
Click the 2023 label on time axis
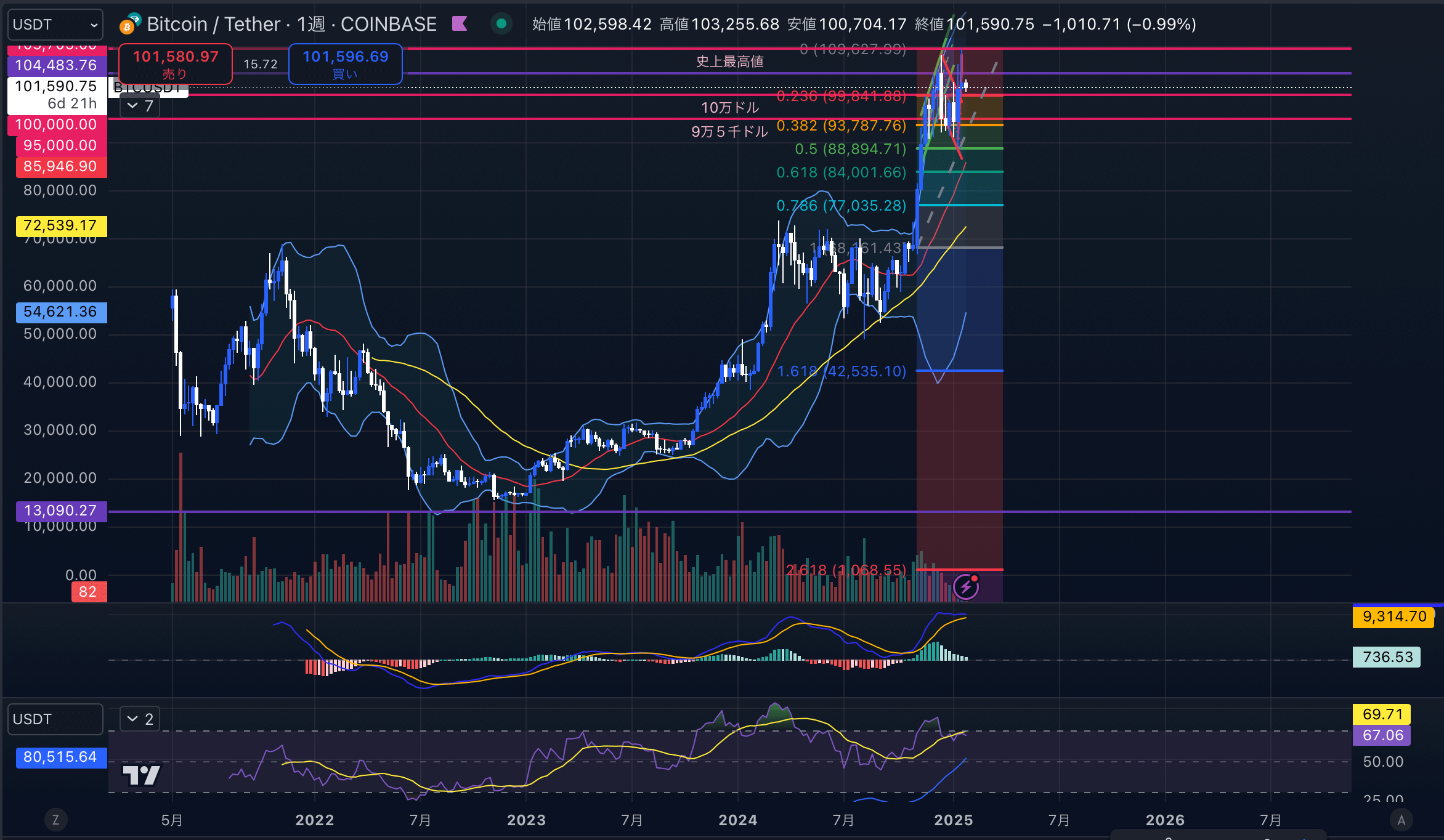click(527, 820)
